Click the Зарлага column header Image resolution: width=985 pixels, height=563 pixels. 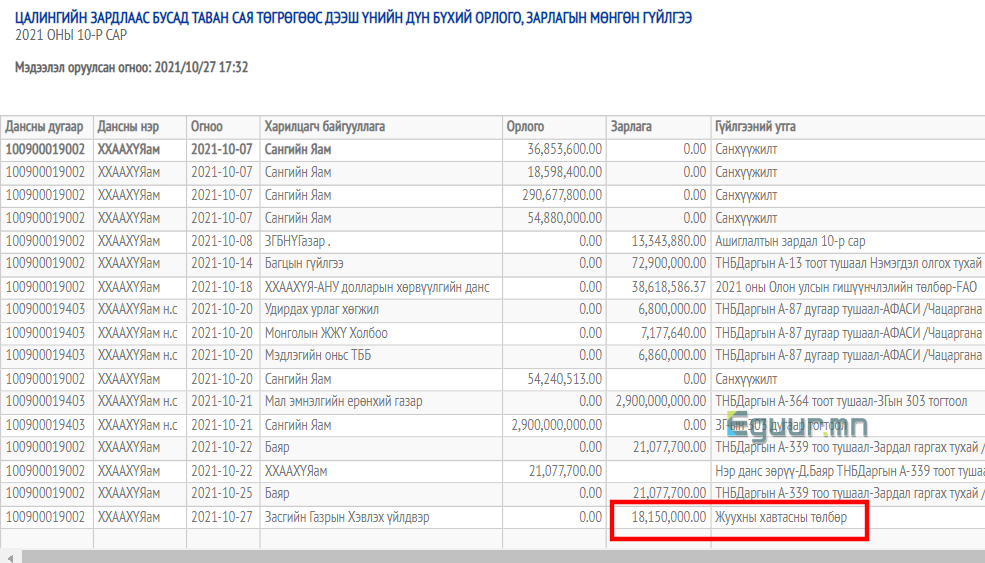(x=631, y=127)
